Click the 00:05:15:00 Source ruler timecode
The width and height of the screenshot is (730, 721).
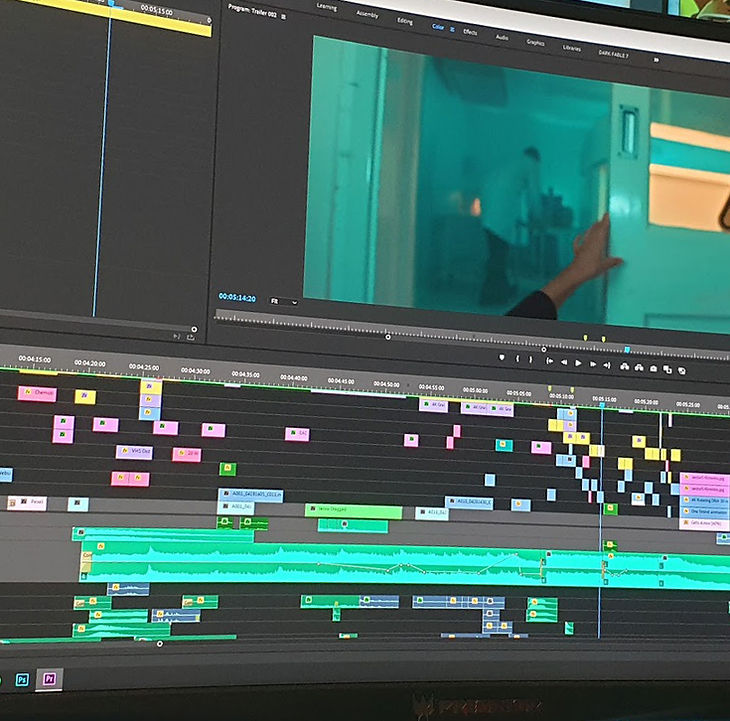[x=157, y=9]
